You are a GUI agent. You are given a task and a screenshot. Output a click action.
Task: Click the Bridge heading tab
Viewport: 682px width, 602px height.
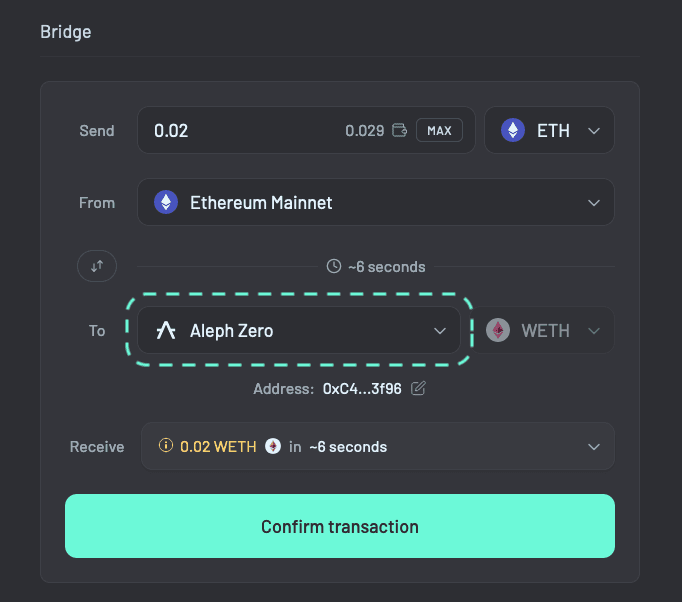[x=66, y=32]
